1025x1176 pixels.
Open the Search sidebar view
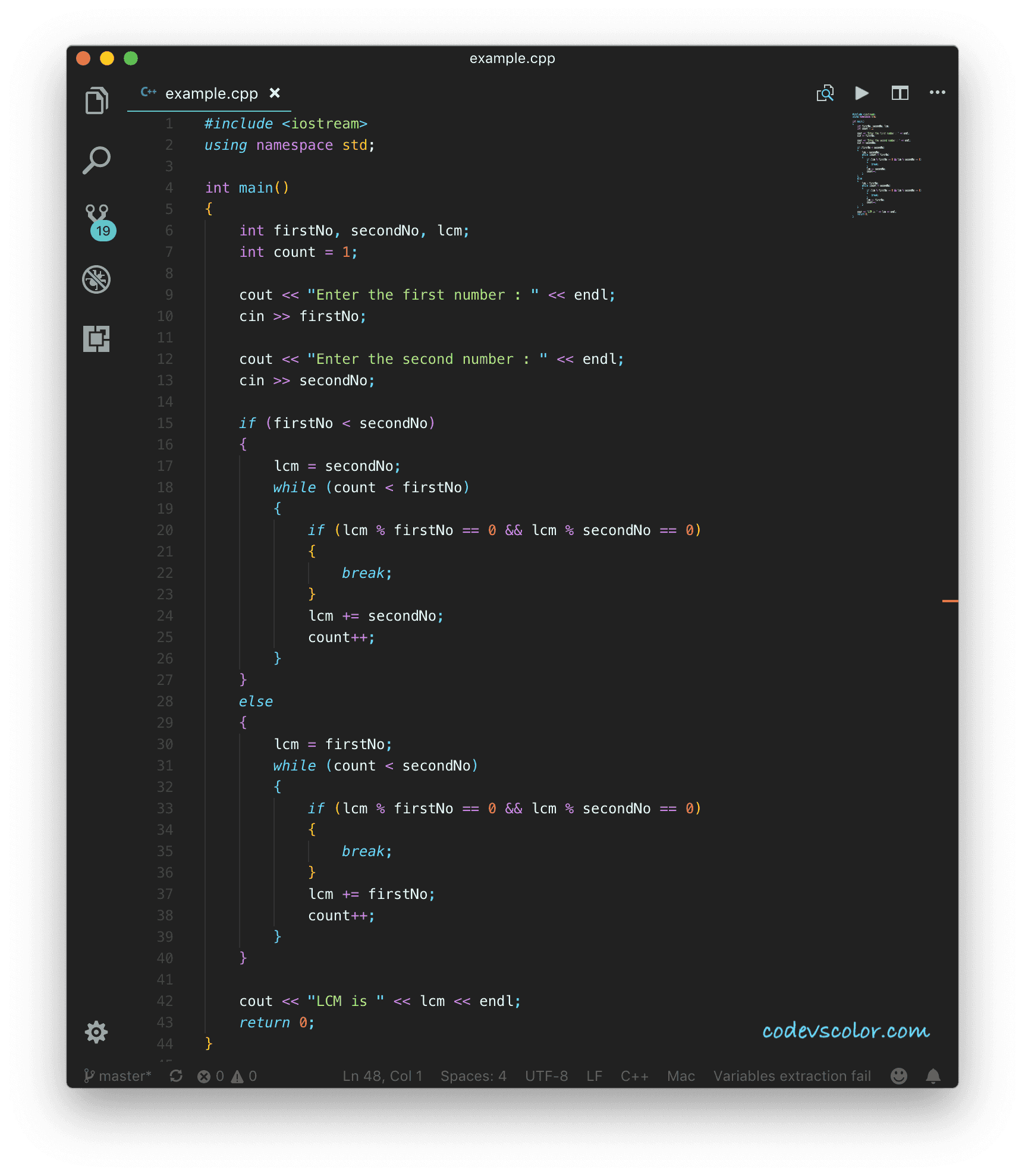pos(96,161)
